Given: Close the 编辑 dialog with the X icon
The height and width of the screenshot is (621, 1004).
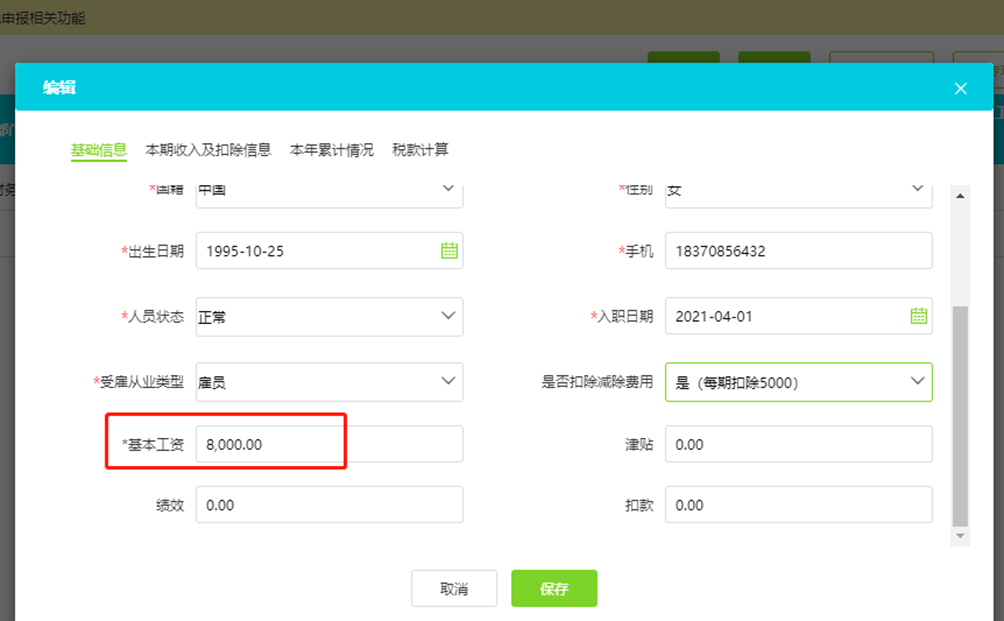Looking at the screenshot, I should point(960,88).
